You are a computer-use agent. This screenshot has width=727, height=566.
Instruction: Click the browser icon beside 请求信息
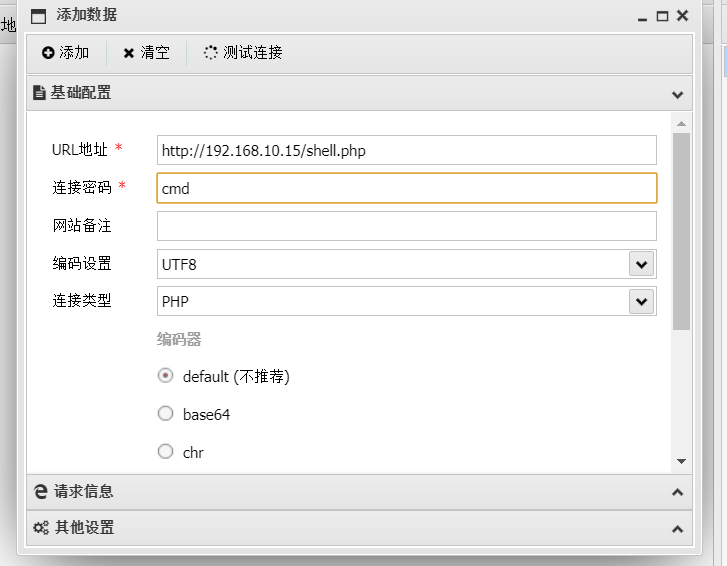(x=41, y=492)
